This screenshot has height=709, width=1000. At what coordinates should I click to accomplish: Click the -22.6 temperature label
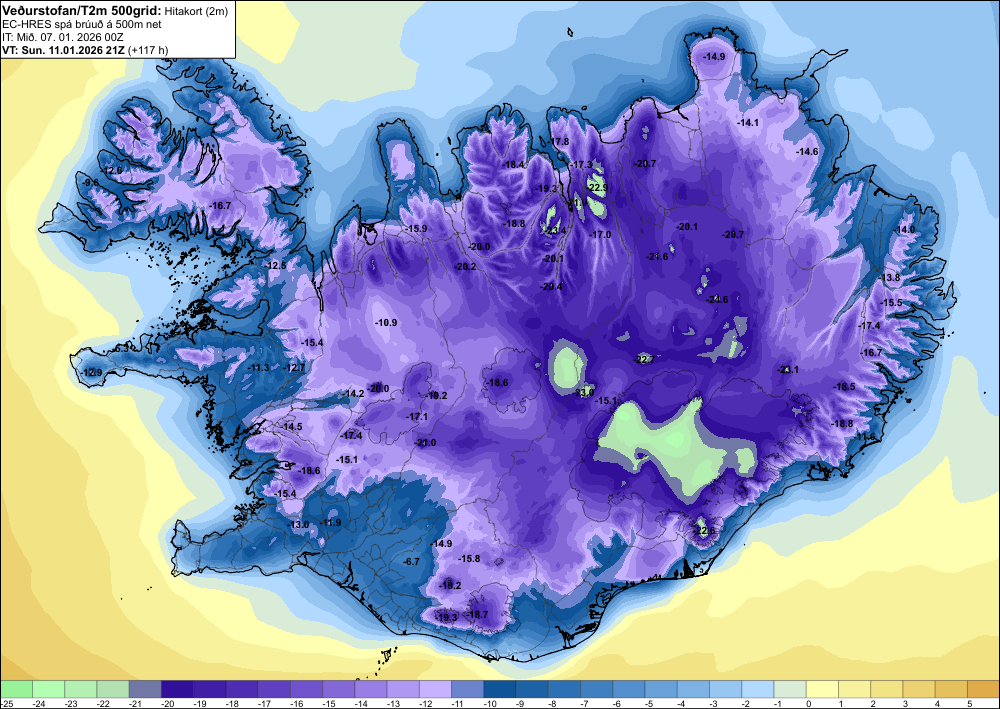pyautogui.click(x=704, y=530)
